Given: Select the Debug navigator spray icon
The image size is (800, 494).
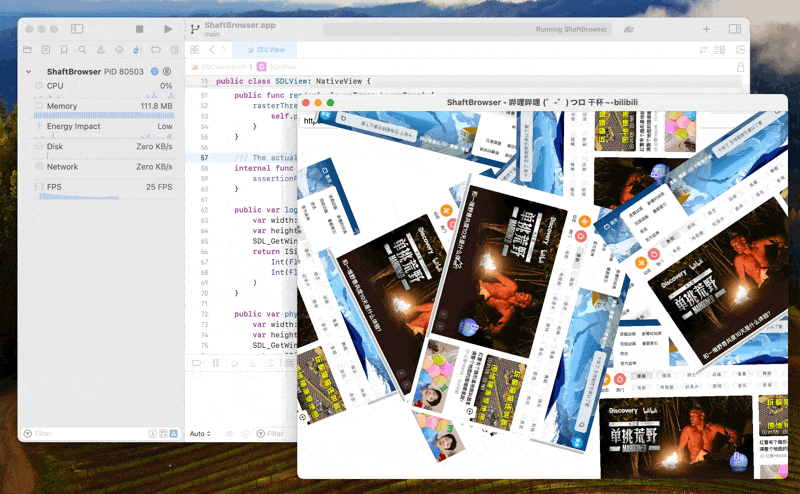Looking at the screenshot, I should [x=137, y=50].
